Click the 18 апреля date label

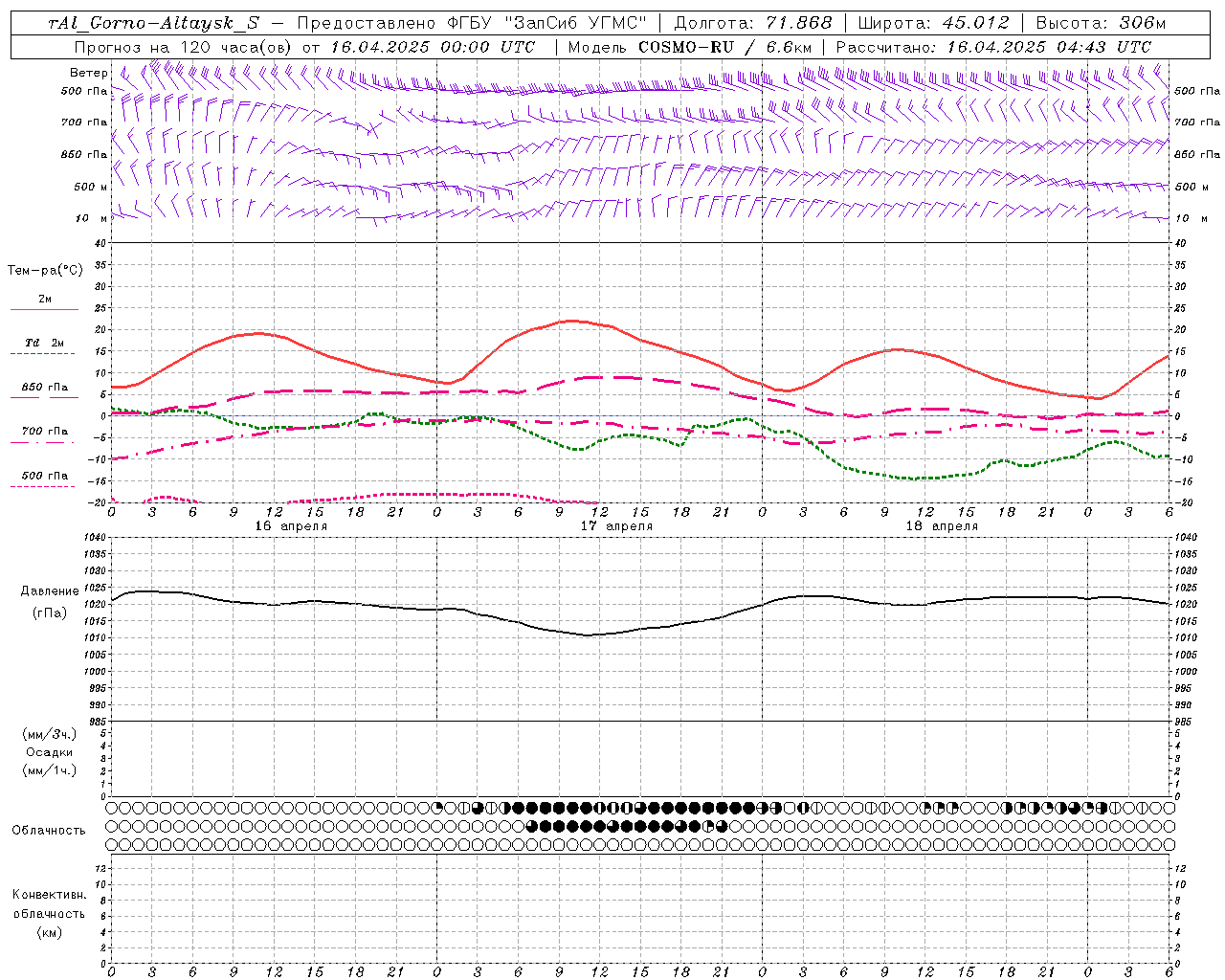coord(942,526)
